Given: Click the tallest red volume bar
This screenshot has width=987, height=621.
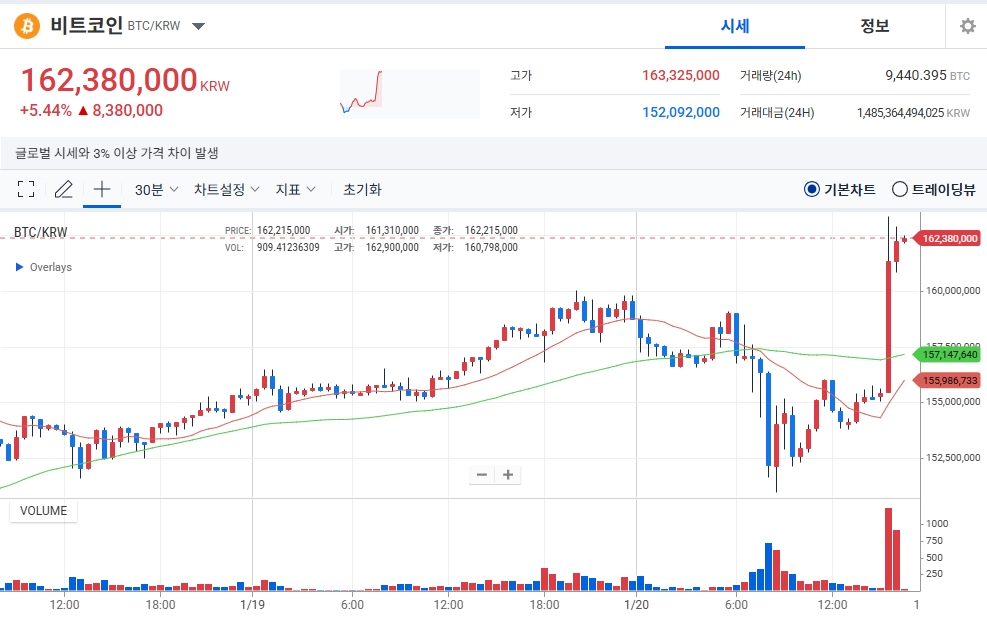Looking at the screenshot, I should [x=888, y=549].
